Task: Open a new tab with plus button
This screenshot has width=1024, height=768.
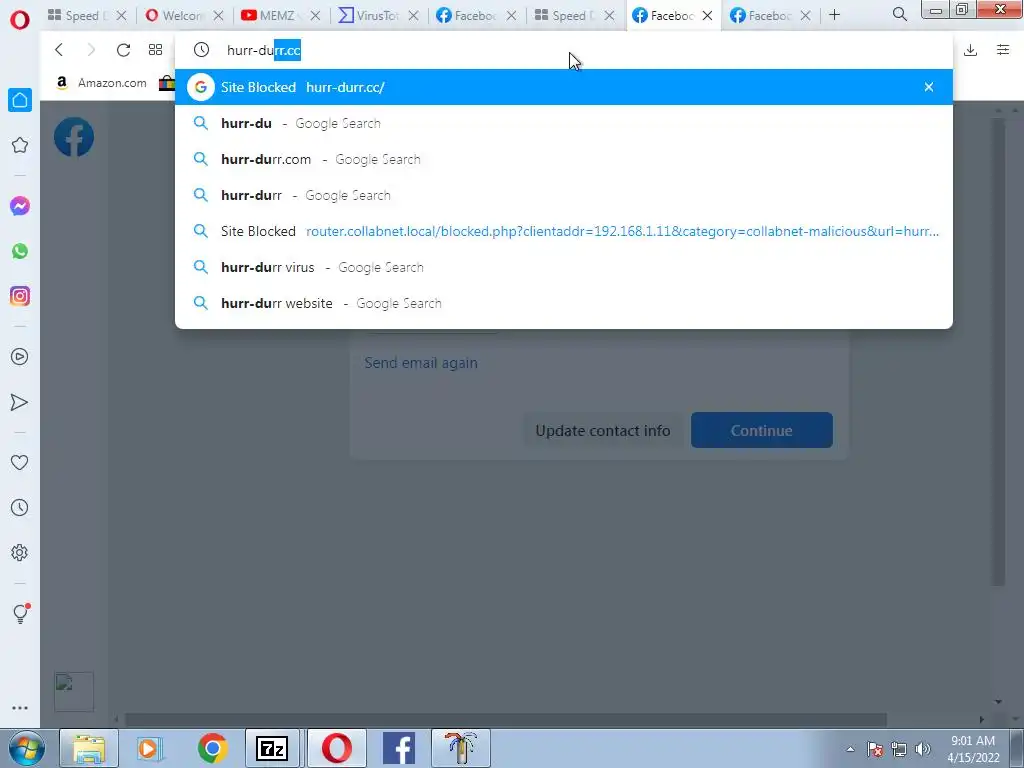Action: pyautogui.click(x=835, y=15)
